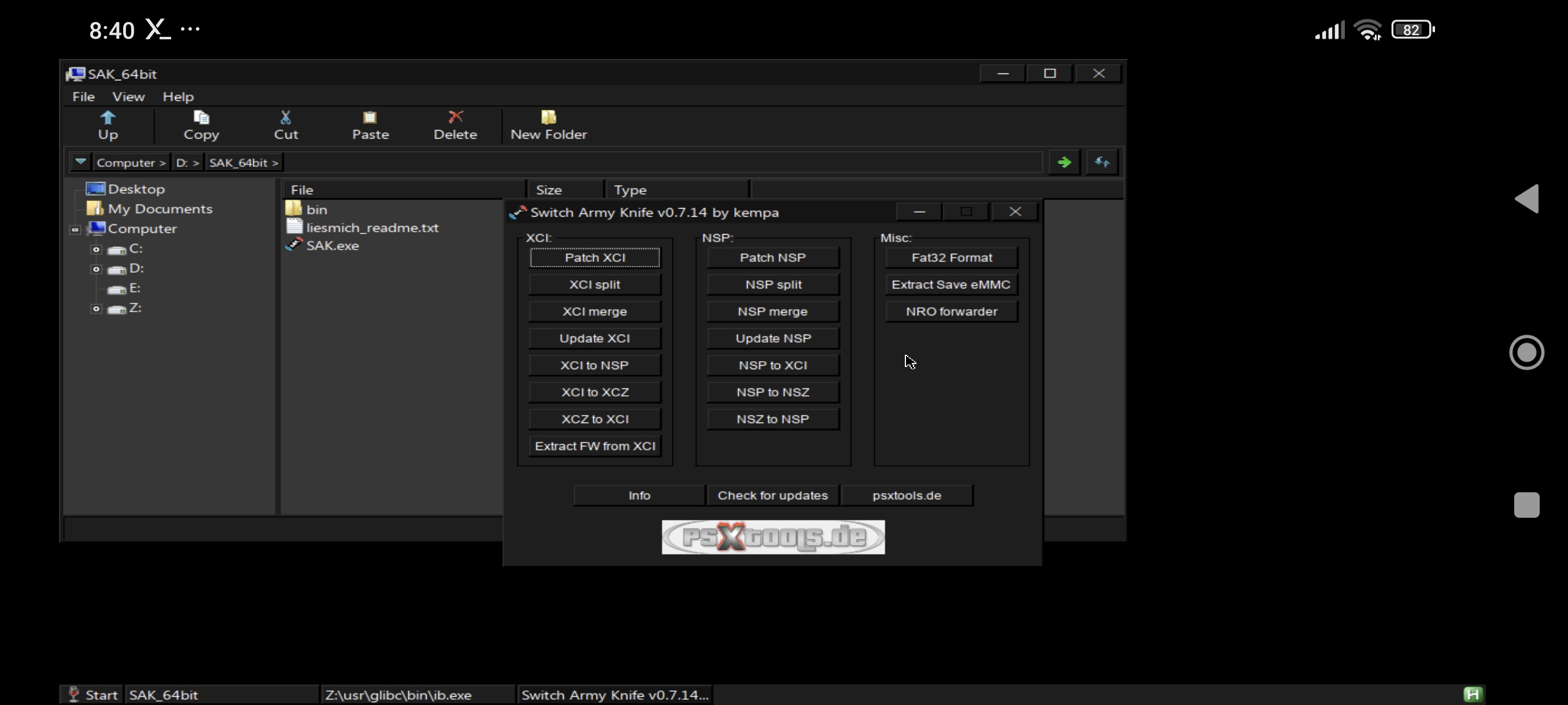1568x705 pixels.
Task: Click the D: breadcrumb segment
Action: [x=187, y=162]
